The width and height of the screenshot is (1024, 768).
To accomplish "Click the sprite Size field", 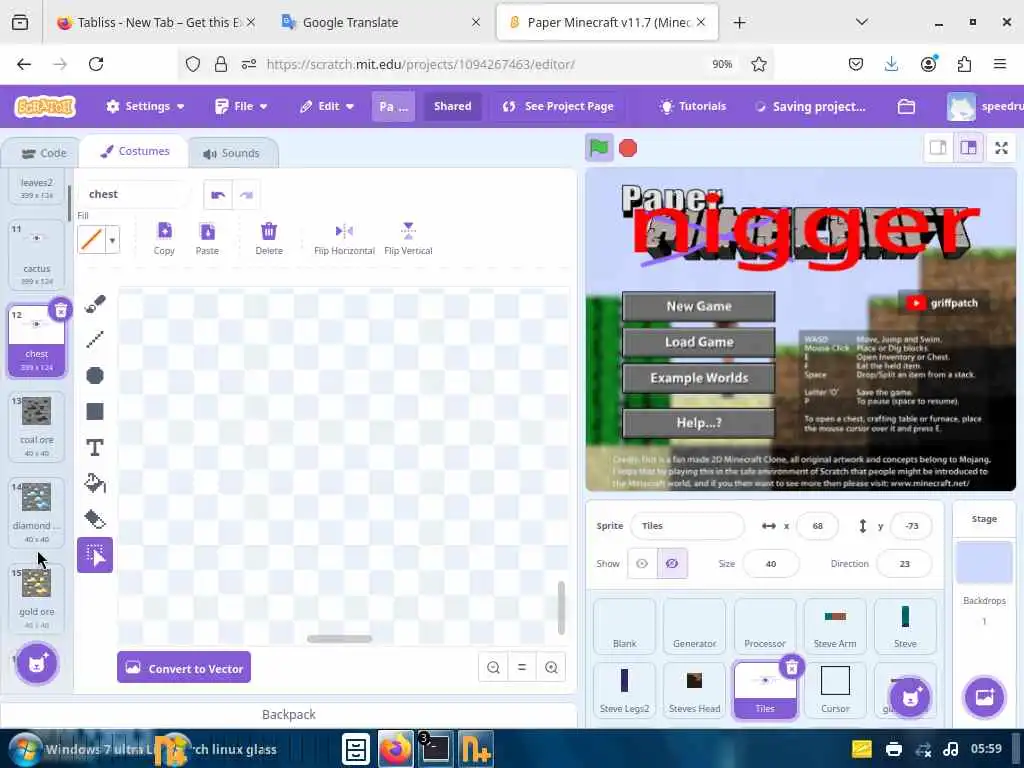I will point(771,564).
